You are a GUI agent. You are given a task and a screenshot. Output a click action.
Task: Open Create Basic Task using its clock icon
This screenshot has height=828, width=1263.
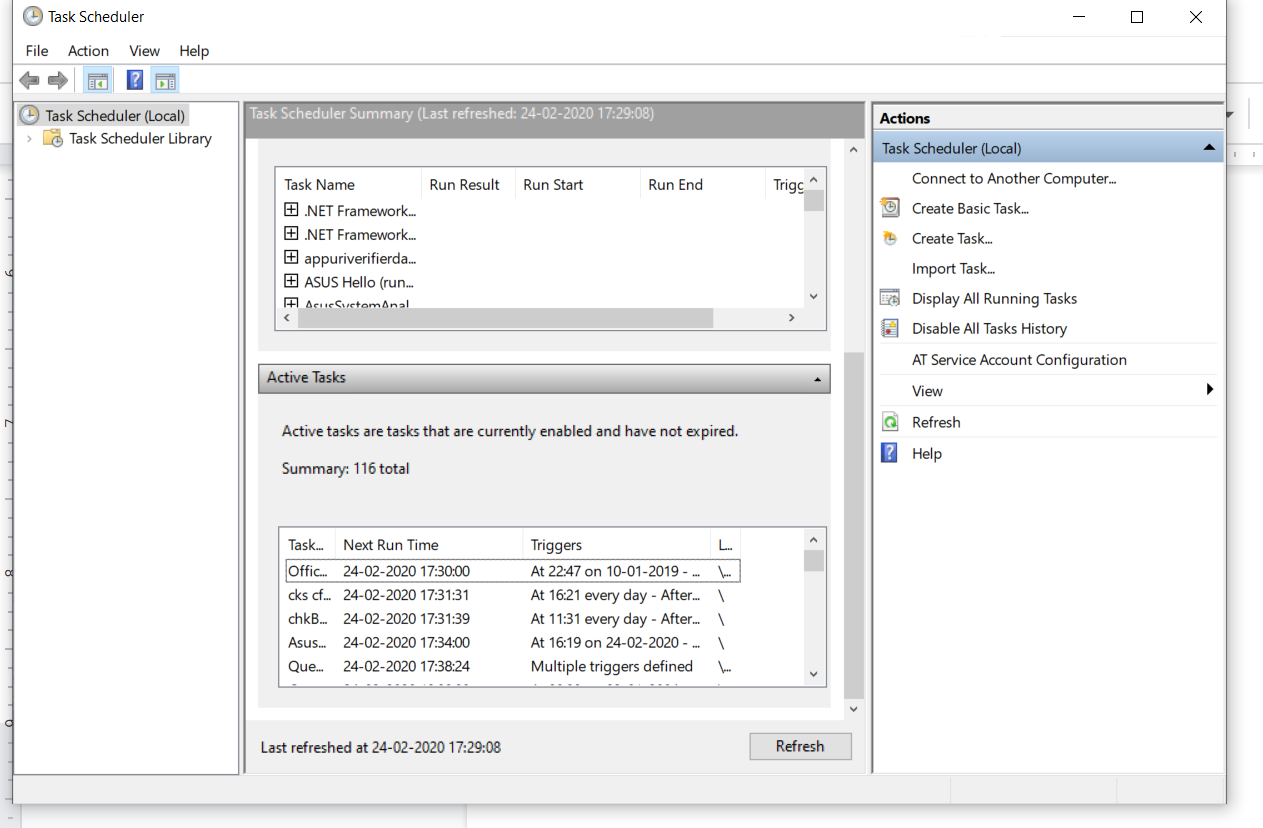pyautogui.click(x=890, y=208)
